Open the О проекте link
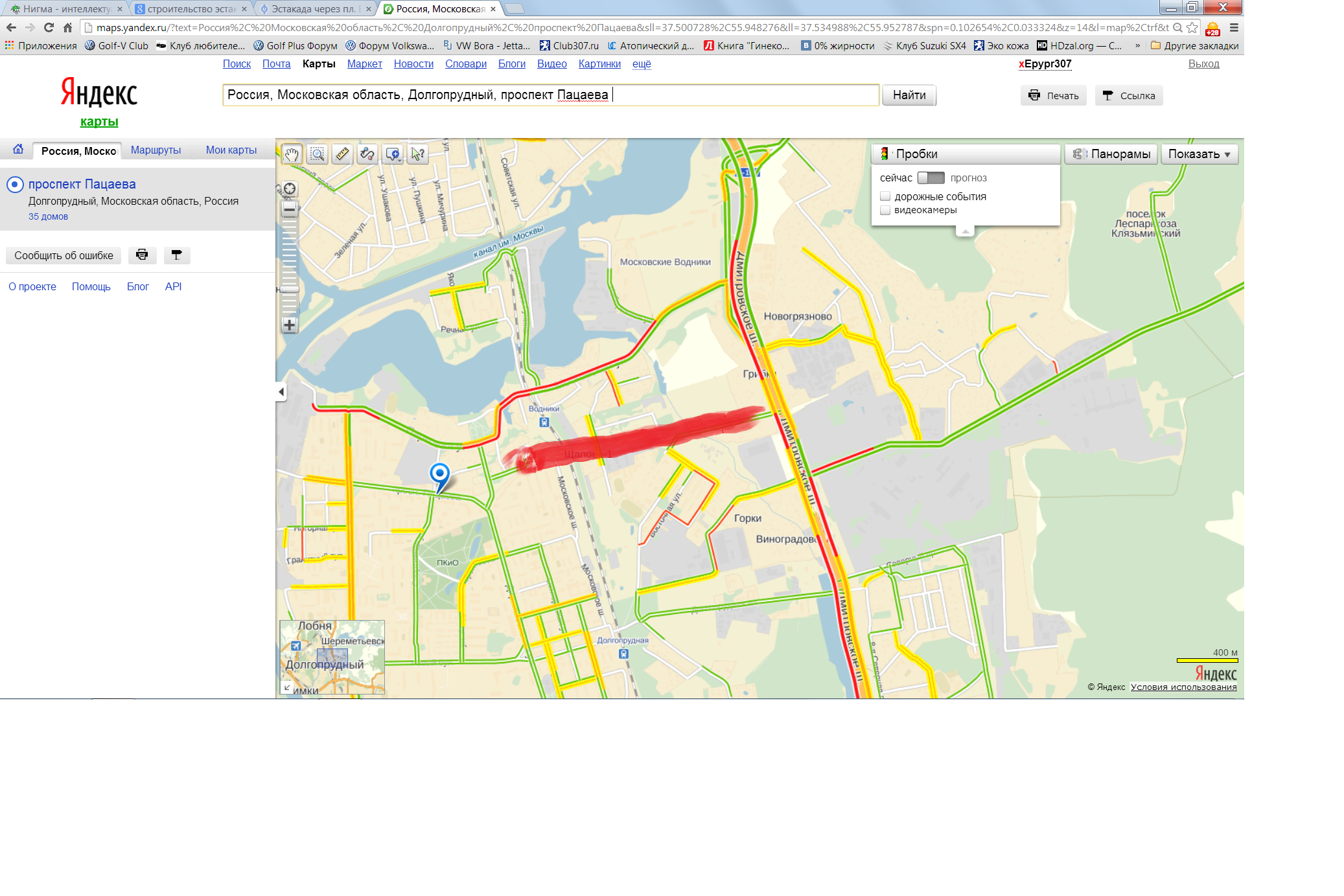The height and width of the screenshot is (896, 1344). click(x=32, y=287)
